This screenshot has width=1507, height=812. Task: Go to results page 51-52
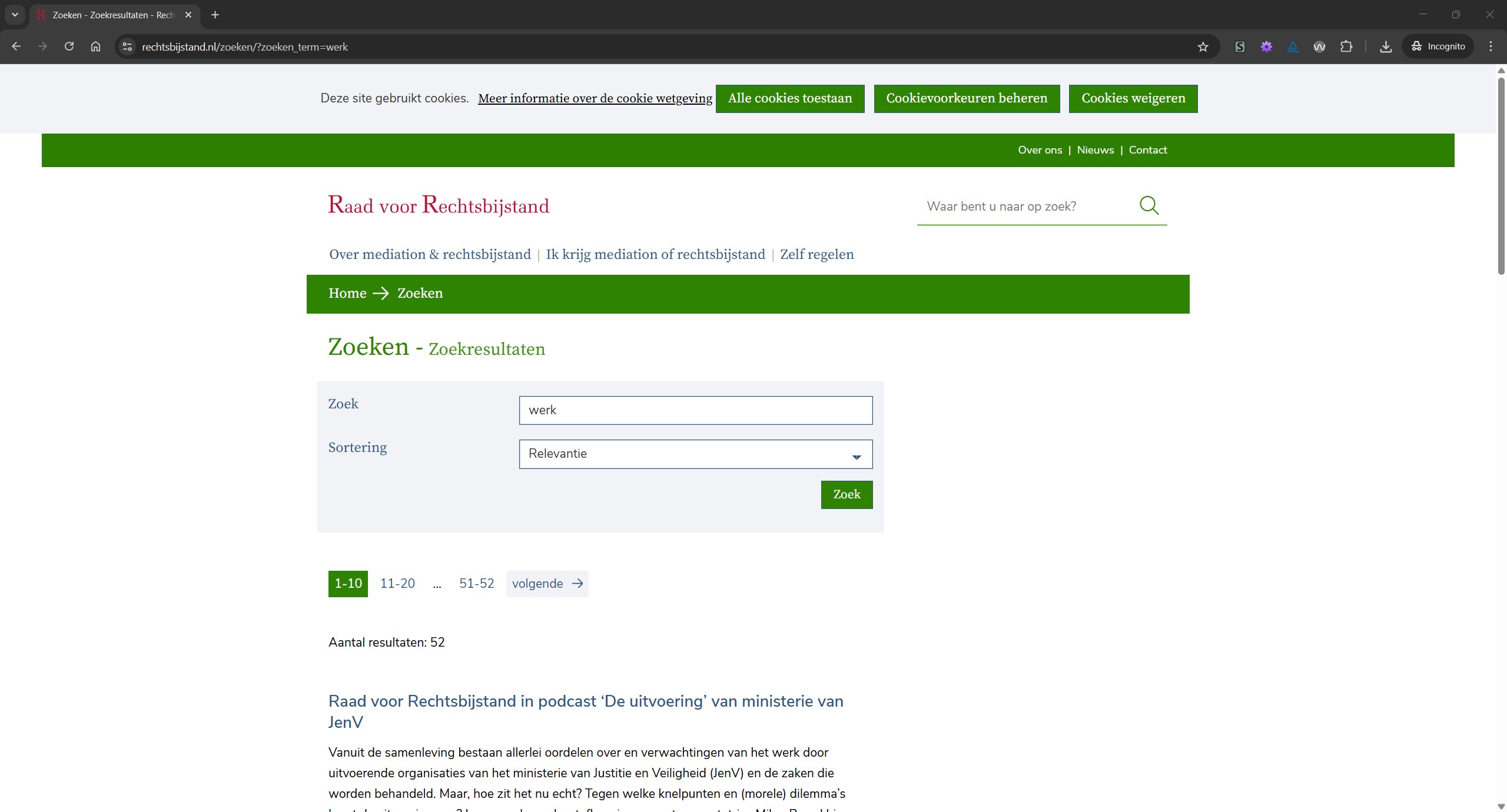[477, 584]
